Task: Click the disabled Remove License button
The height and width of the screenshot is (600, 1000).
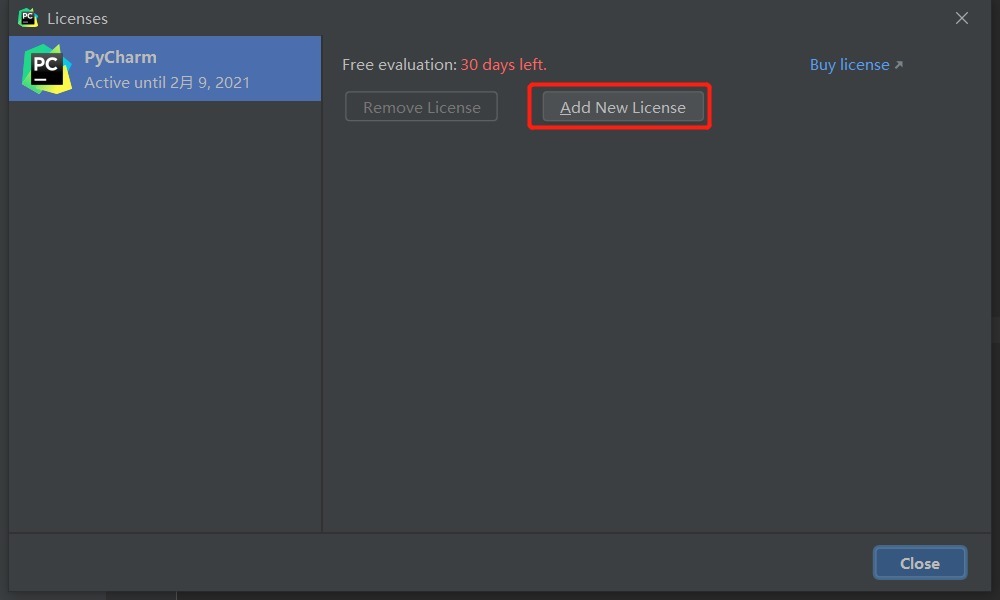Action: click(x=421, y=106)
